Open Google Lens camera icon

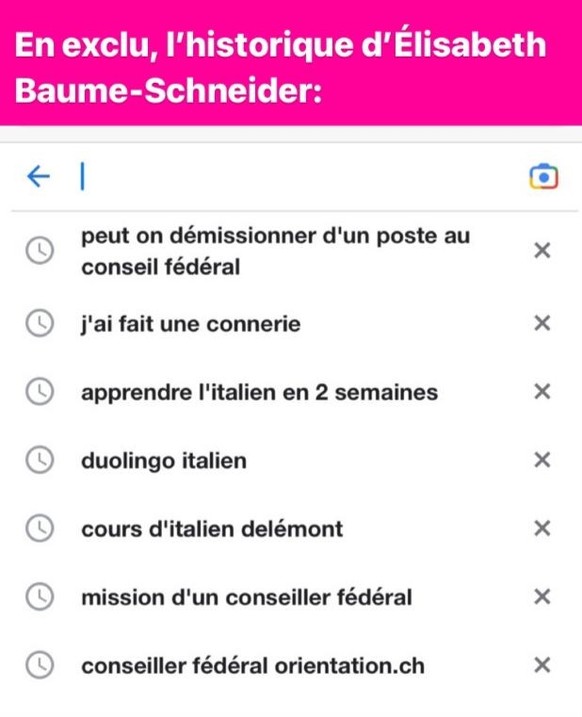click(544, 177)
